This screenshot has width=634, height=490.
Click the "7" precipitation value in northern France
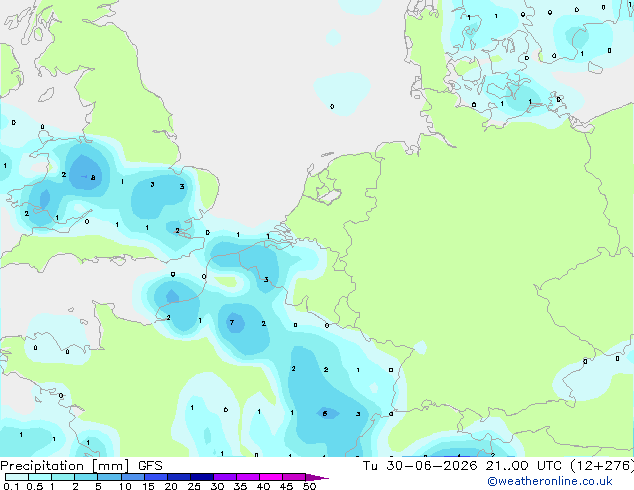[232, 322]
